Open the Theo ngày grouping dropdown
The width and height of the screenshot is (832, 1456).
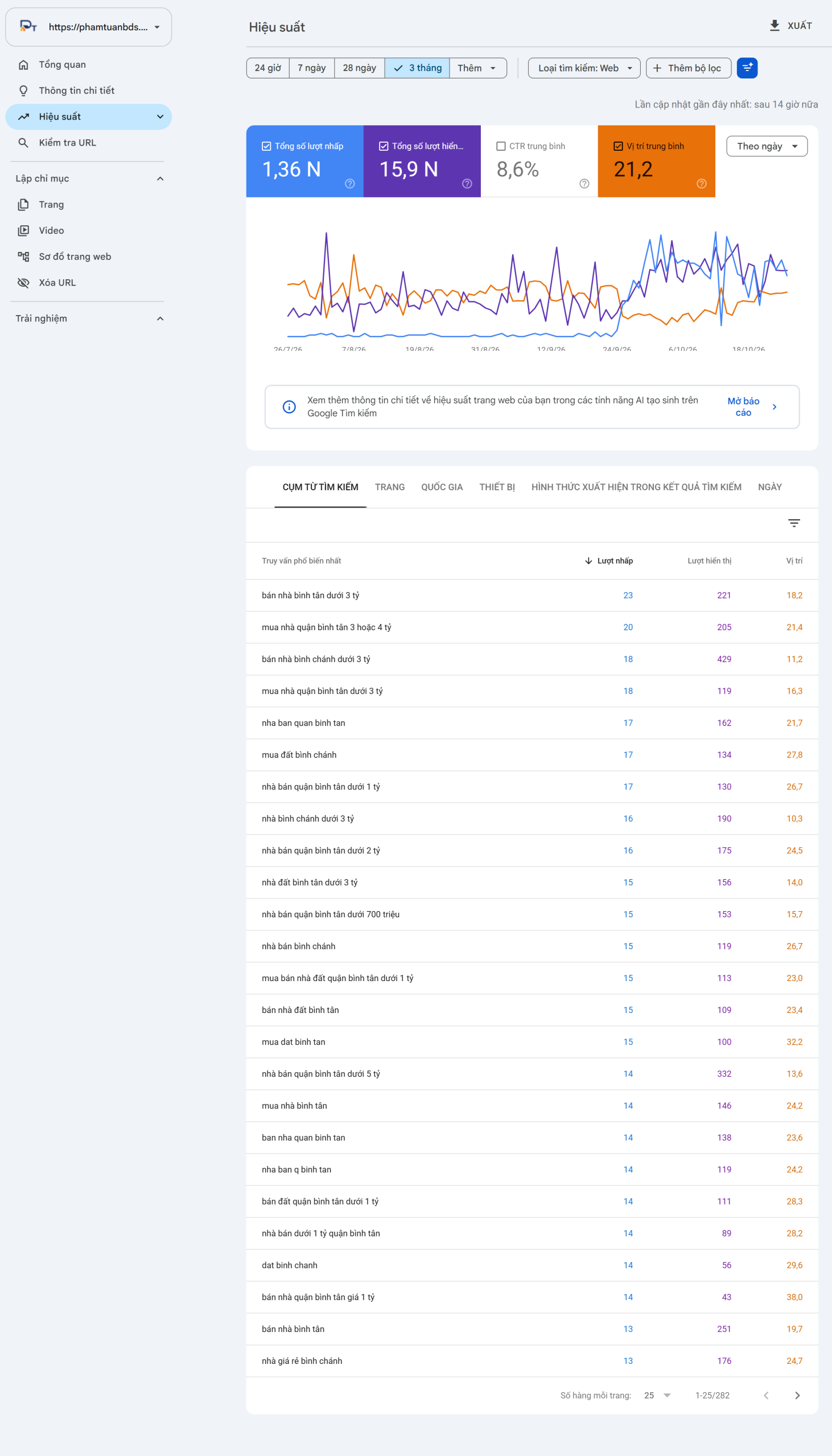click(767, 146)
